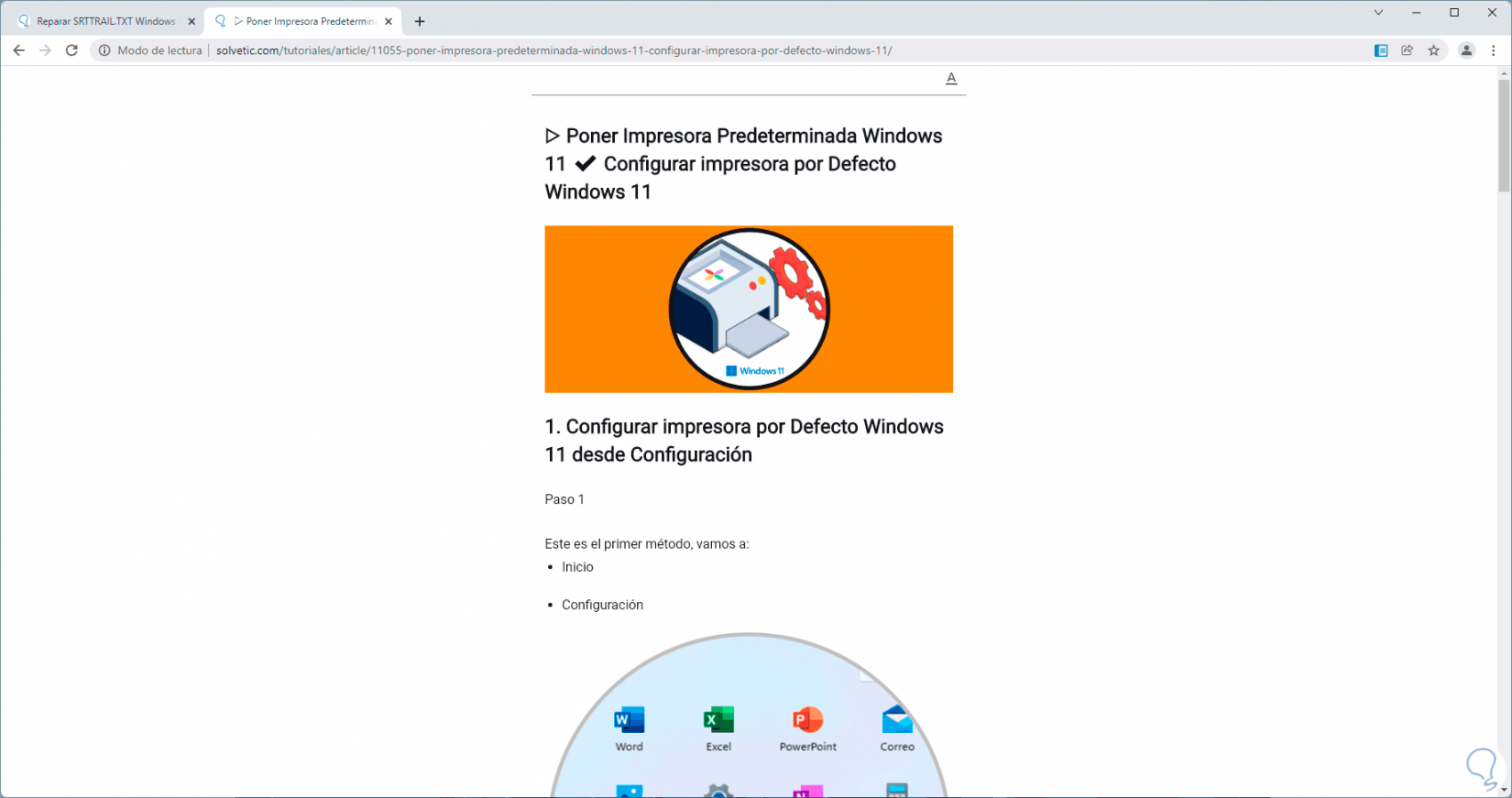
Task: Click the 'Paso 1' text
Action: 564,499
